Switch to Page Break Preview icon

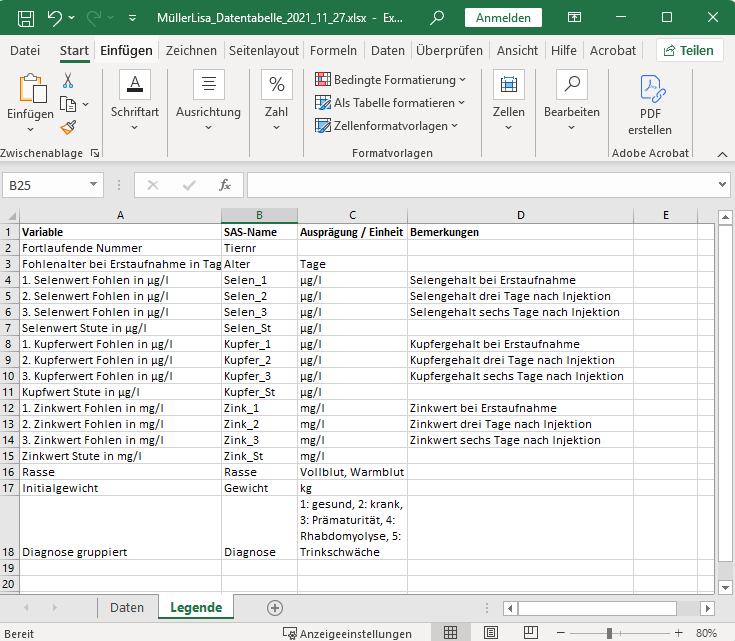[531, 633]
